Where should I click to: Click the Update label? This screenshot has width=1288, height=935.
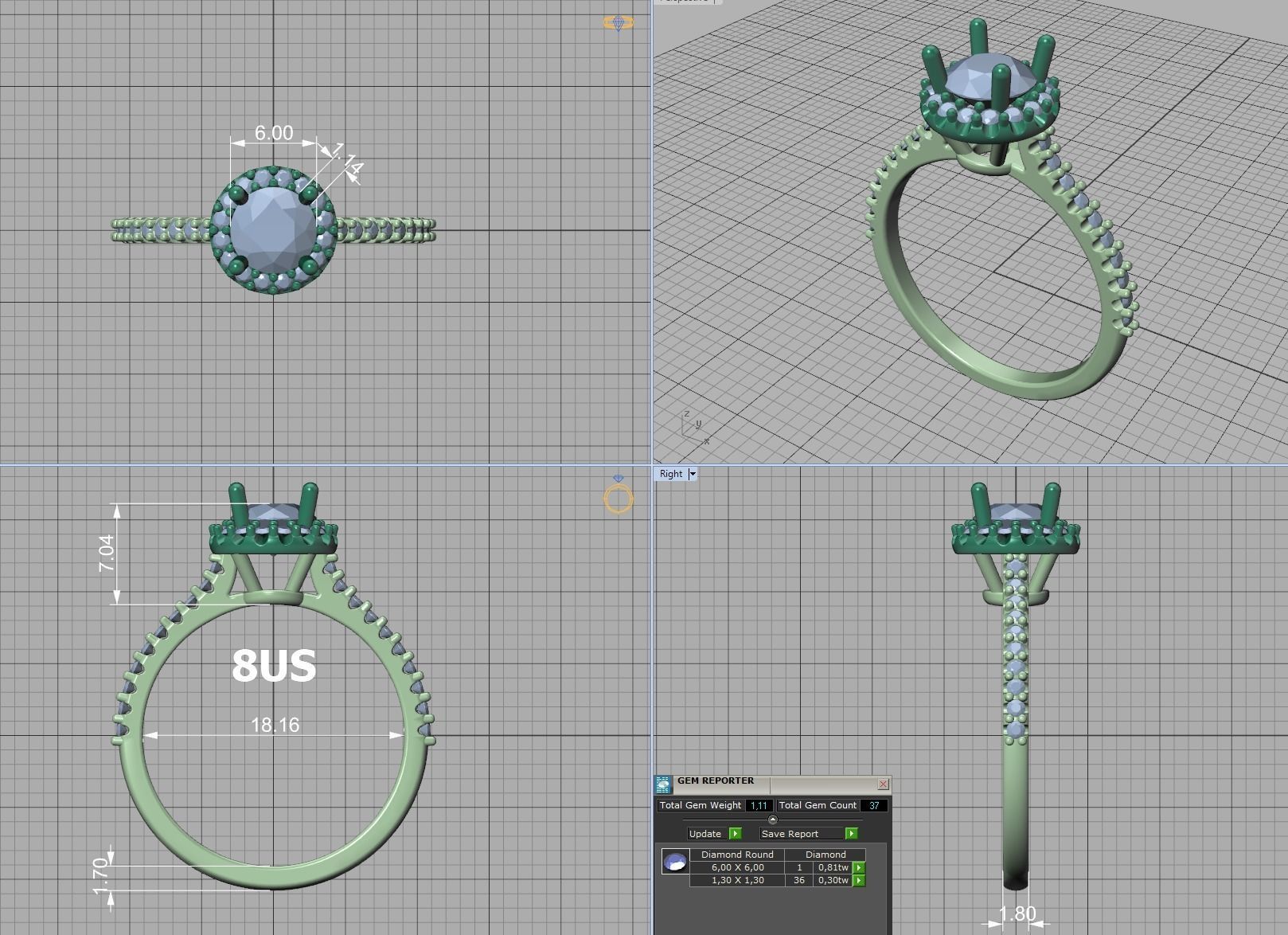tap(705, 833)
